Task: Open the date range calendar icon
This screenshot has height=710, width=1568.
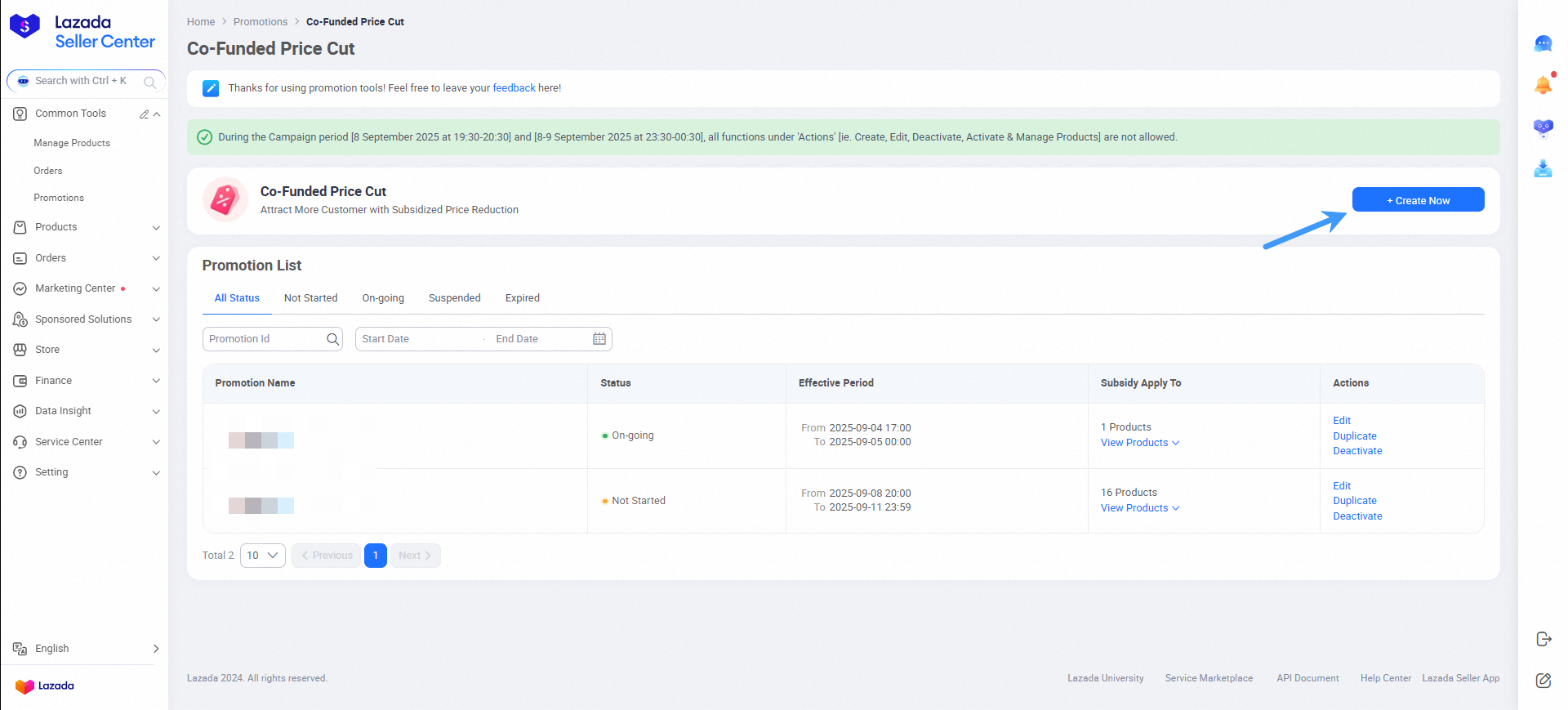Action: [599, 339]
